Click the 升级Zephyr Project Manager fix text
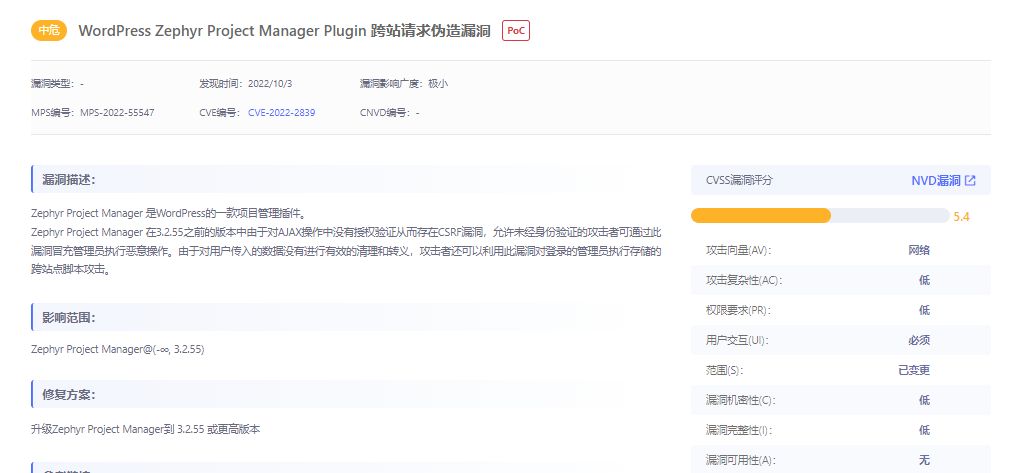This screenshot has height=473, width=1019. point(146,429)
